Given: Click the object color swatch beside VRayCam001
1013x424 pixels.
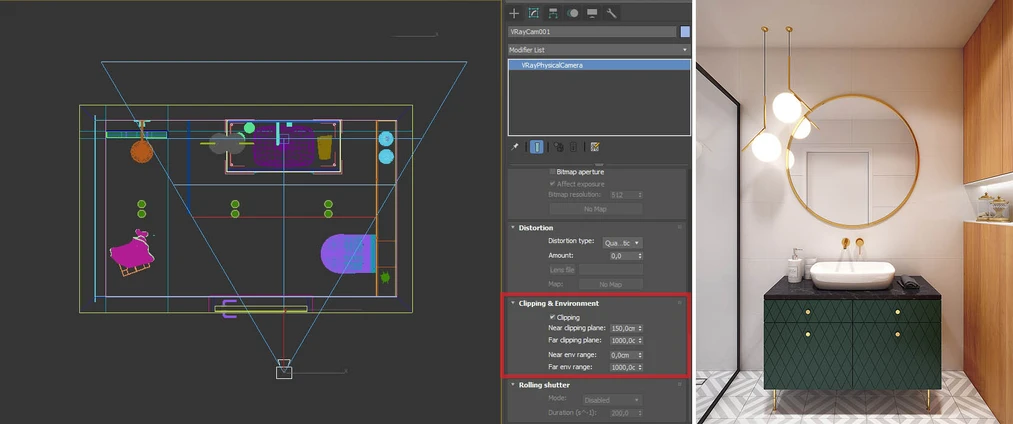Looking at the screenshot, I should point(685,32).
